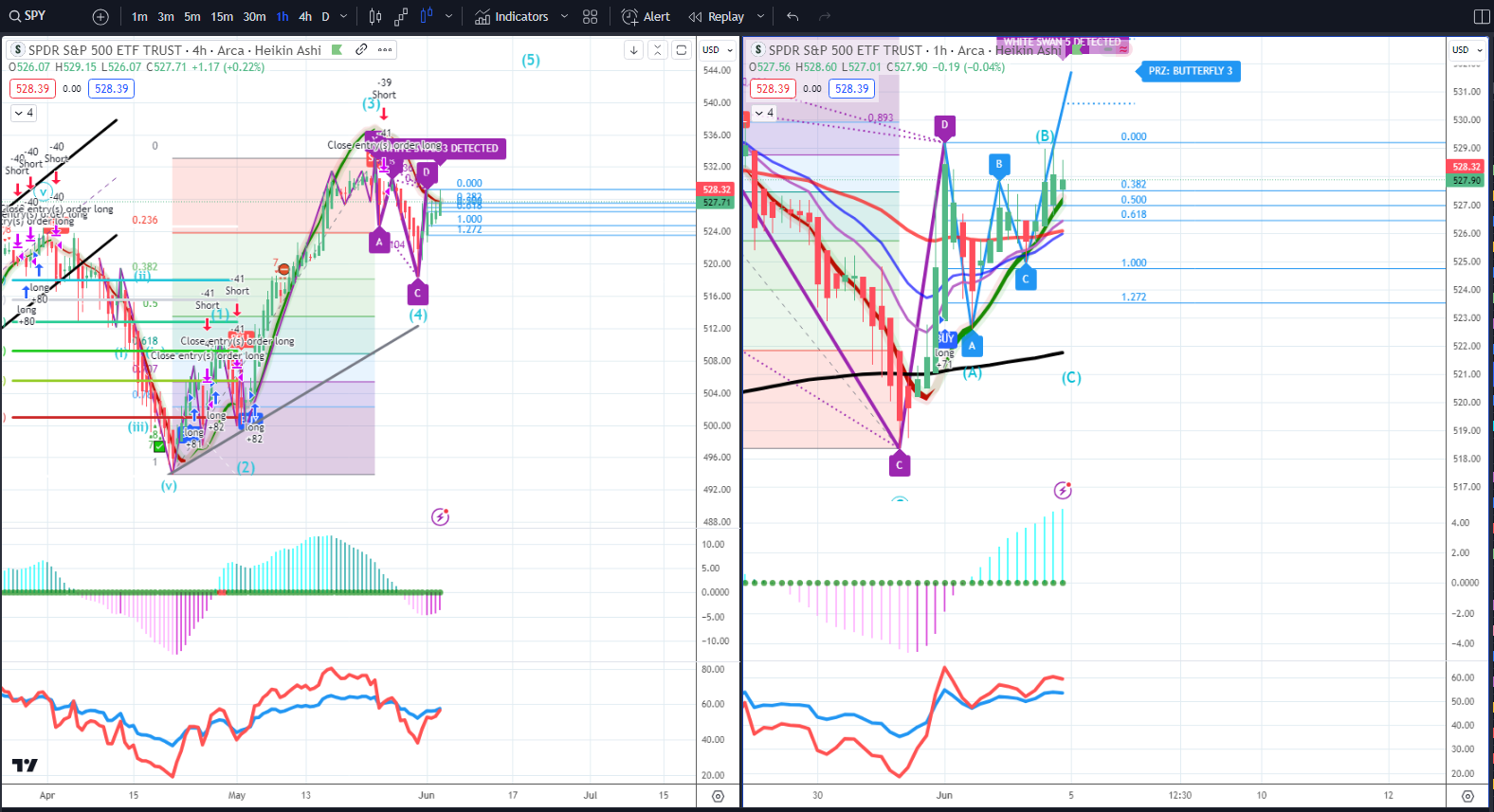Expand the chart style dropdown
Screen dimensions: 1494x812
[448, 17]
